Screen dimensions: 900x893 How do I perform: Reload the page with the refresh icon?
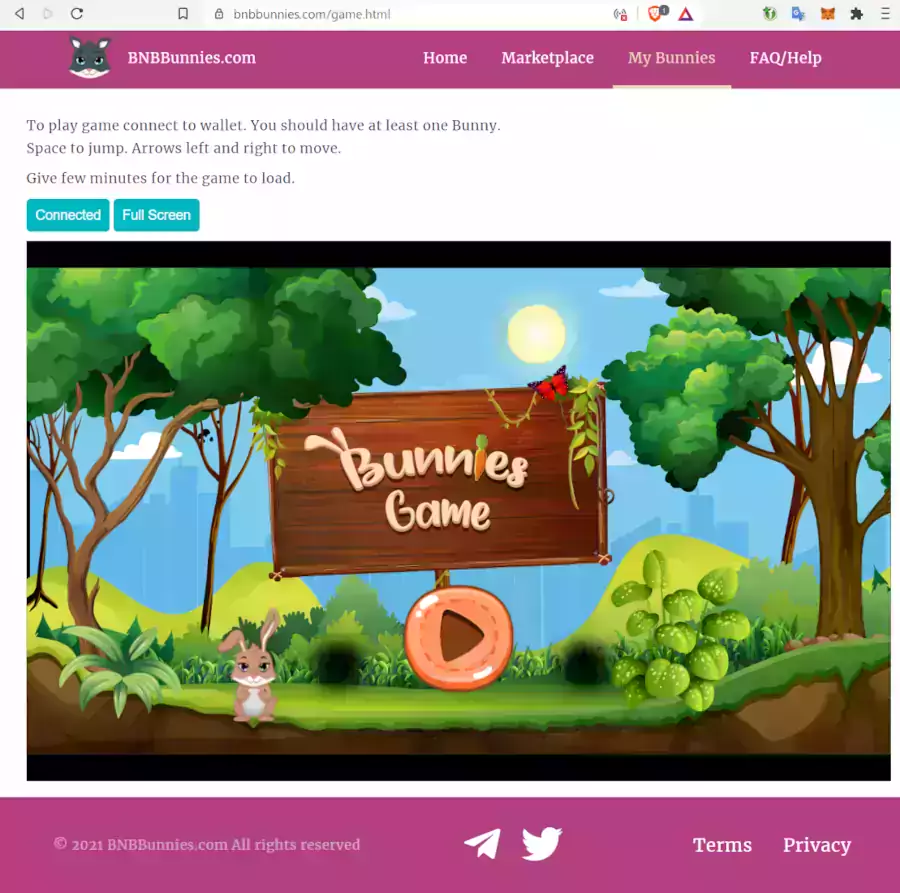click(77, 13)
